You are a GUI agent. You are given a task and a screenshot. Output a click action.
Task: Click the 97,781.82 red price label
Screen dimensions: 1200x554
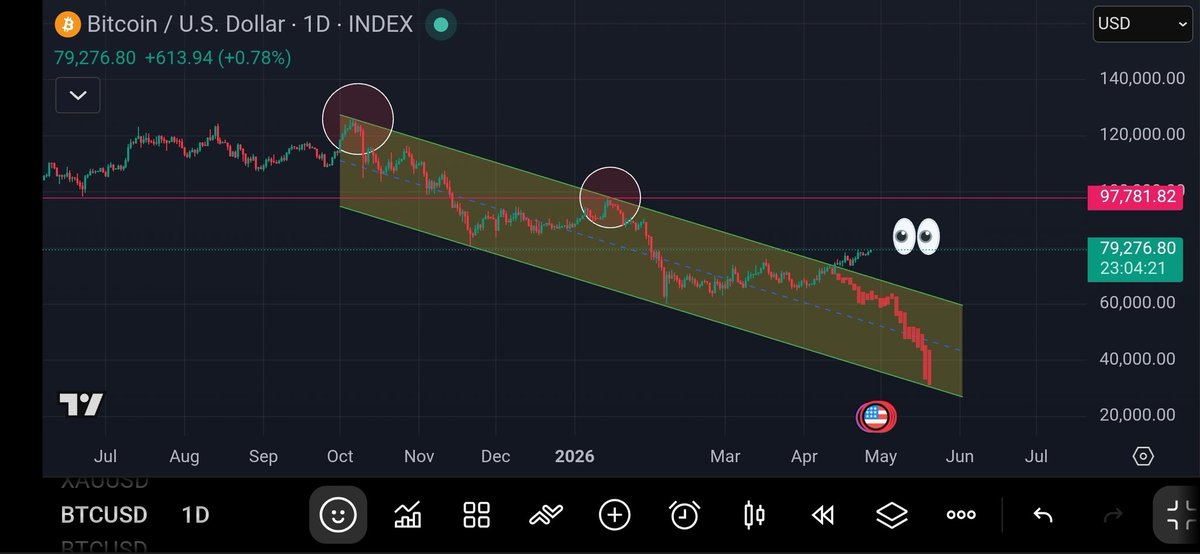(x=1138, y=197)
